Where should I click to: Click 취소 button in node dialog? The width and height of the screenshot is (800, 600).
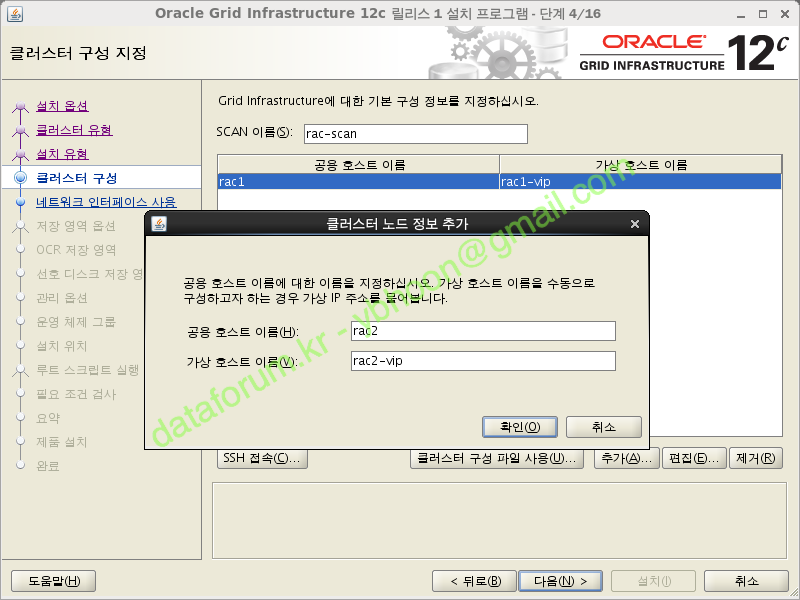point(603,427)
